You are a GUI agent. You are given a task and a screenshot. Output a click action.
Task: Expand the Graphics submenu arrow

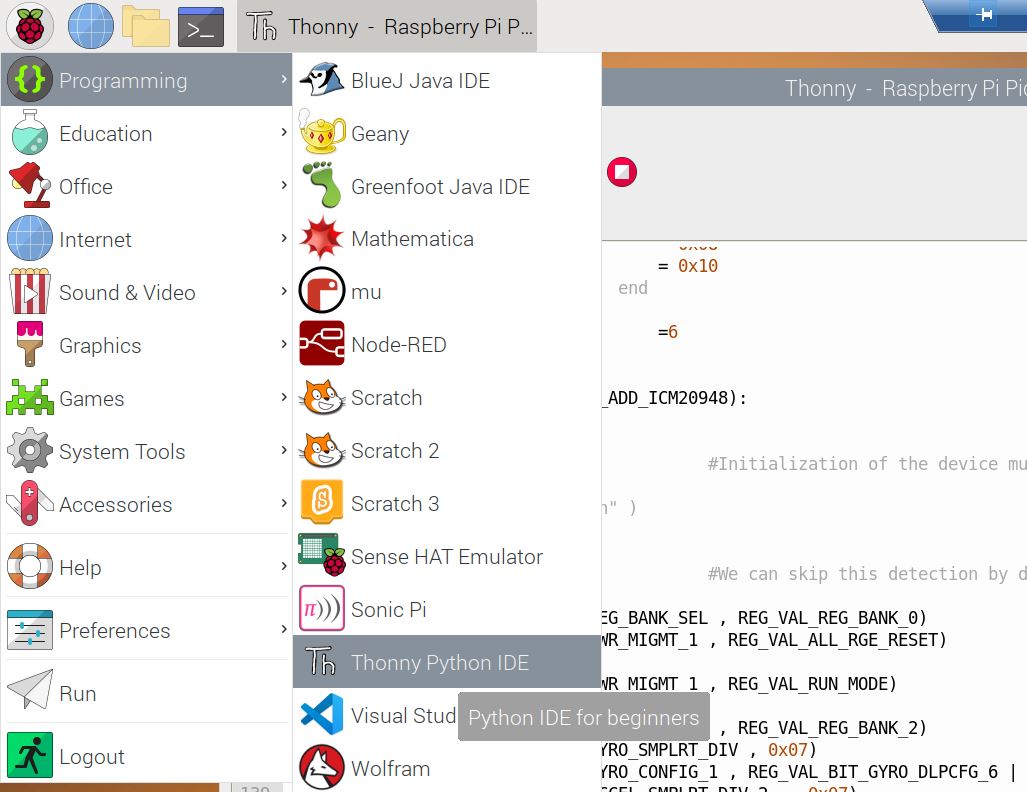point(284,344)
